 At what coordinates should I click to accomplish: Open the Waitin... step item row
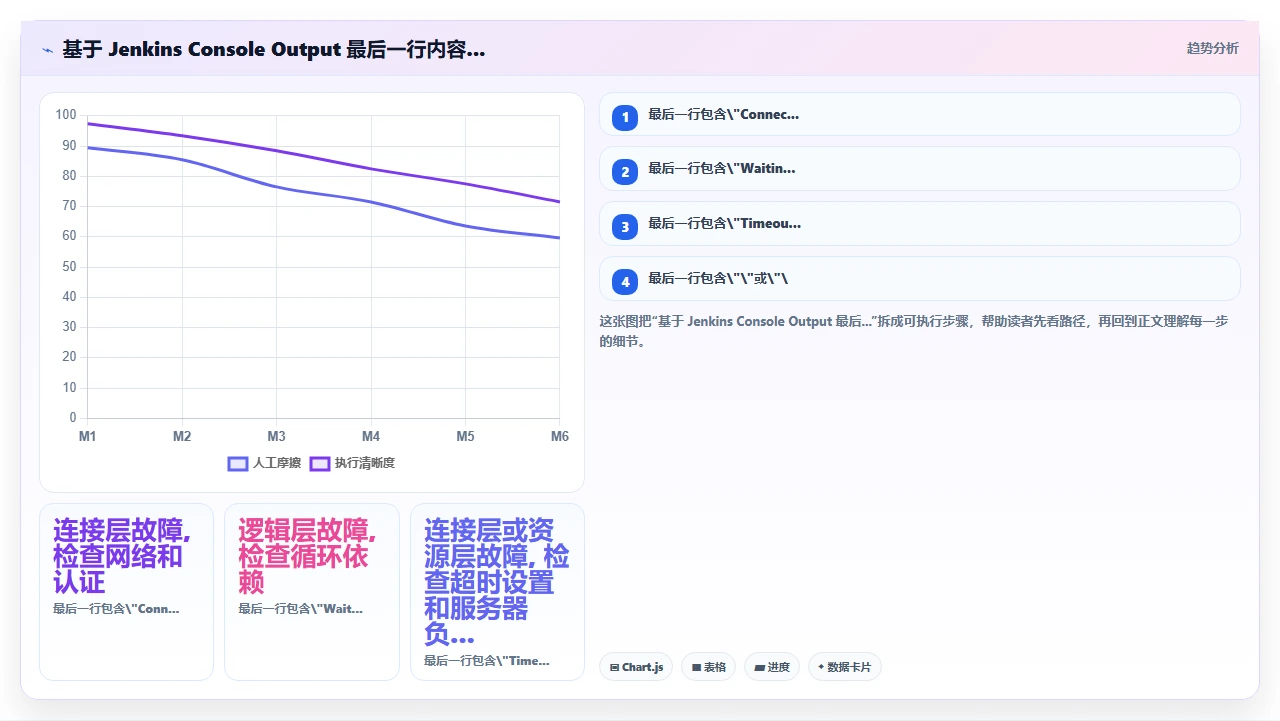(919, 169)
